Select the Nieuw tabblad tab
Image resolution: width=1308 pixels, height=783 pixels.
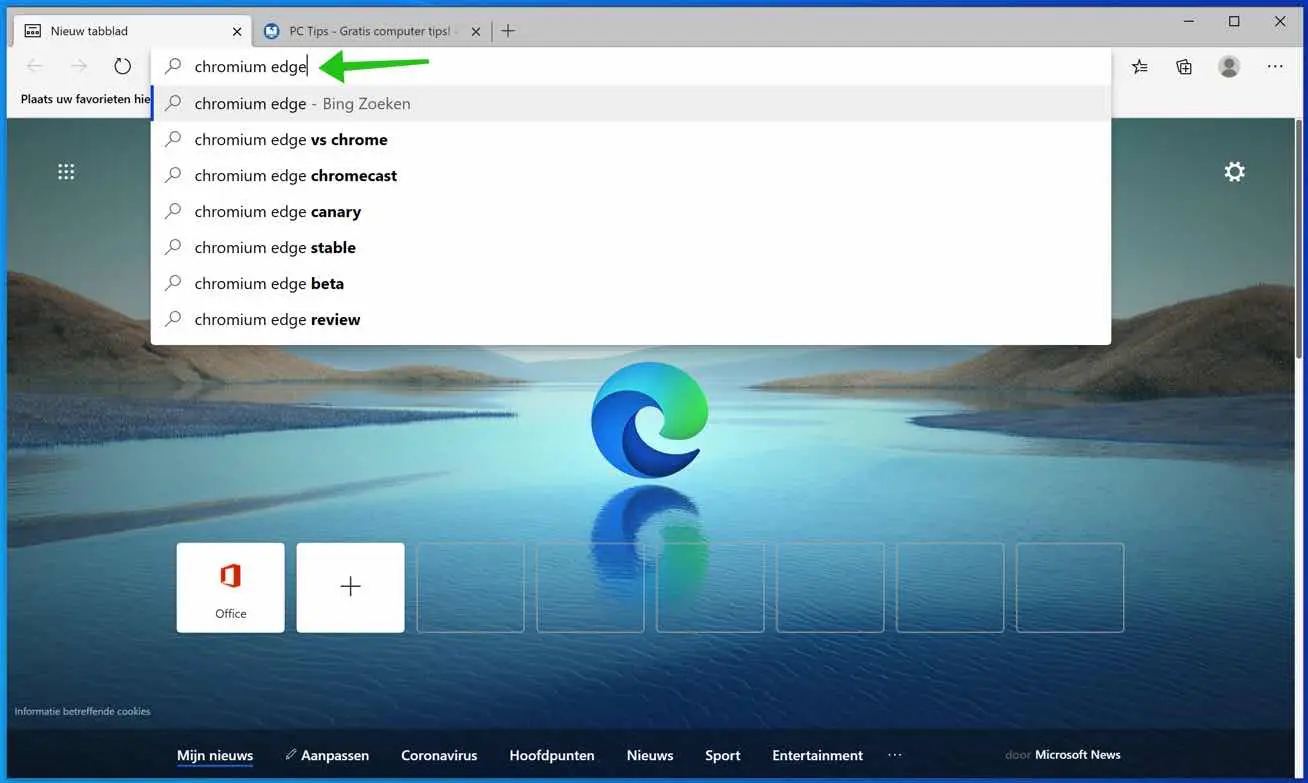point(131,32)
